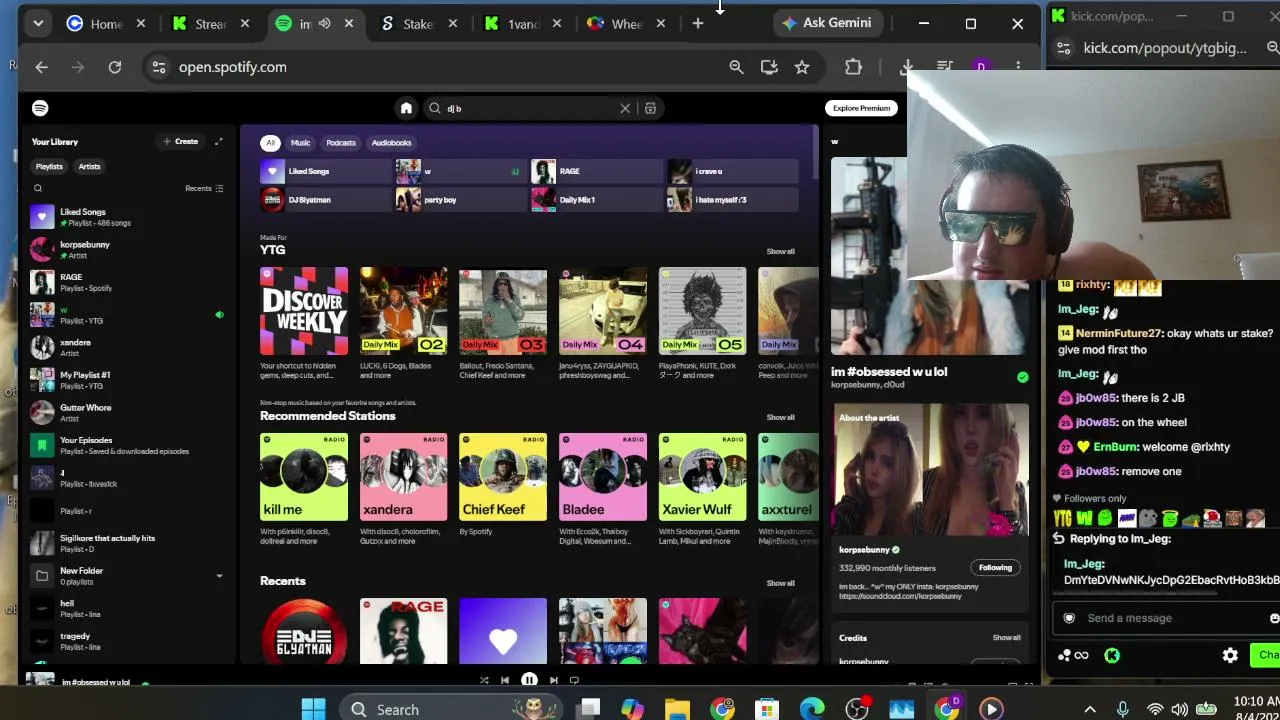The width and height of the screenshot is (1280, 720).
Task: Open the Chrome tab search dropdown
Action: tap(38, 23)
